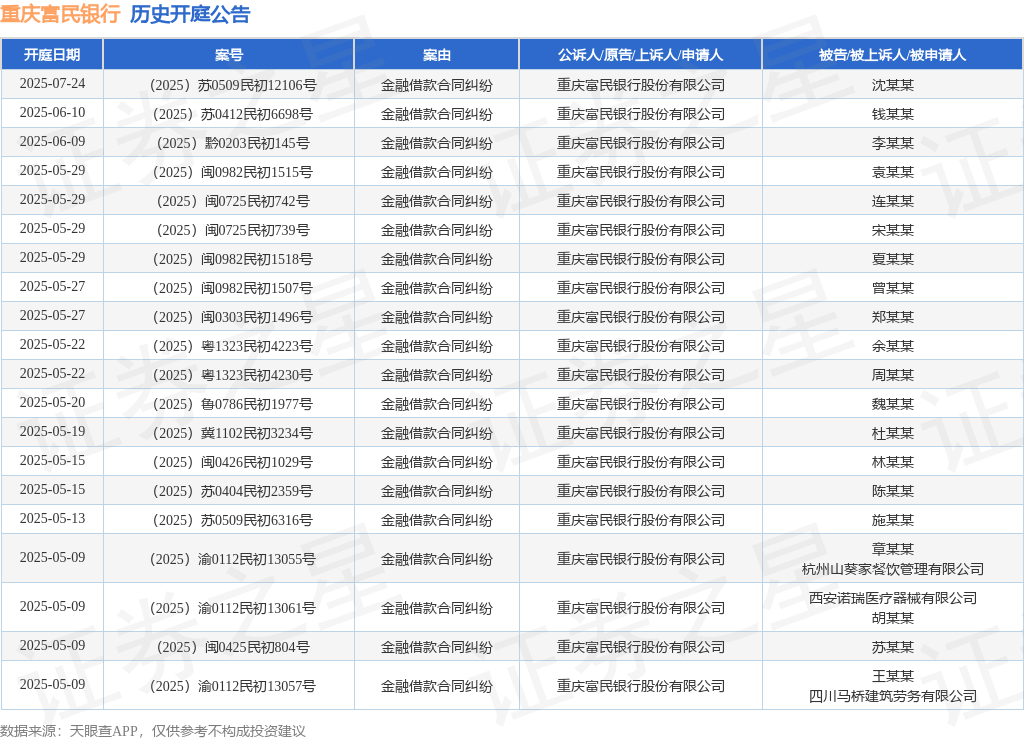The height and width of the screenshot is (740, 1024).
Task: Select the 被告/被上诉人/被申请人 column header
Action: point(892,55)
